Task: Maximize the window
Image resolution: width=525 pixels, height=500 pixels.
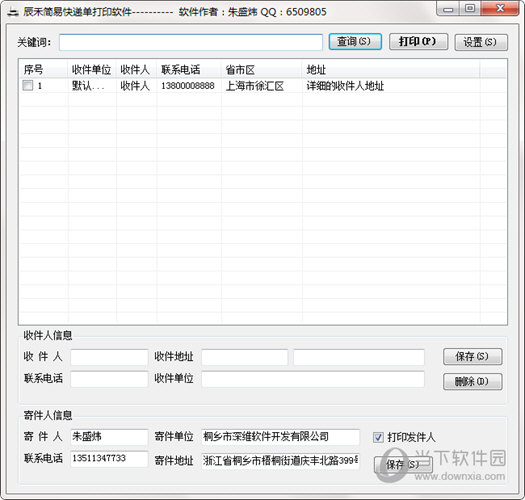Action: [470, 8]
